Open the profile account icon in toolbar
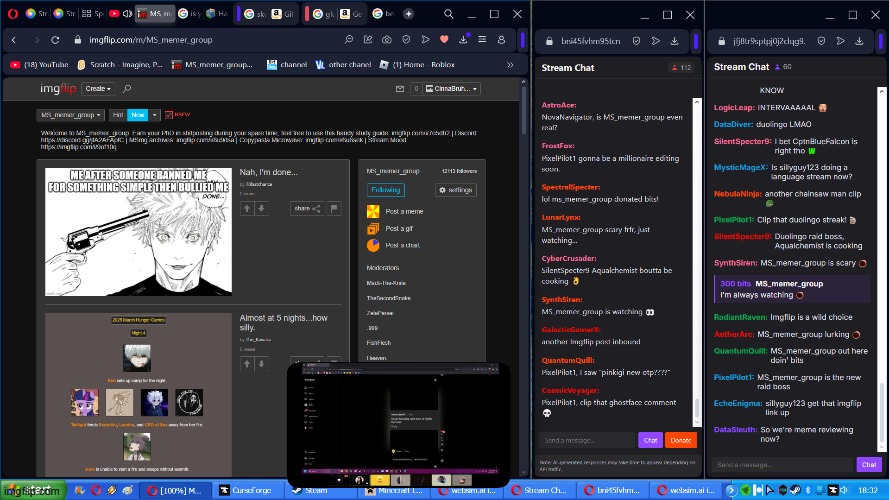The image size is (889, 500). (501, 40)
